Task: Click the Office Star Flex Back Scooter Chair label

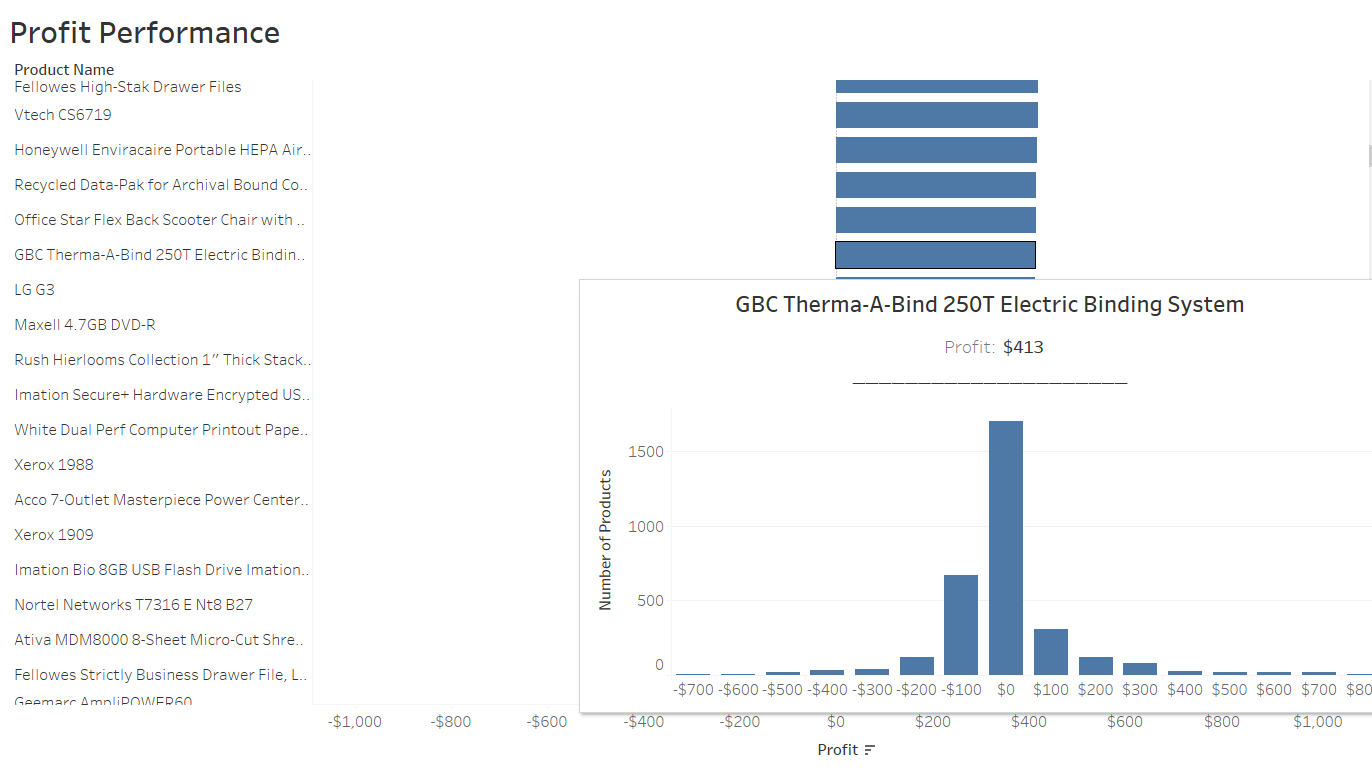Action: click(160, 220)
